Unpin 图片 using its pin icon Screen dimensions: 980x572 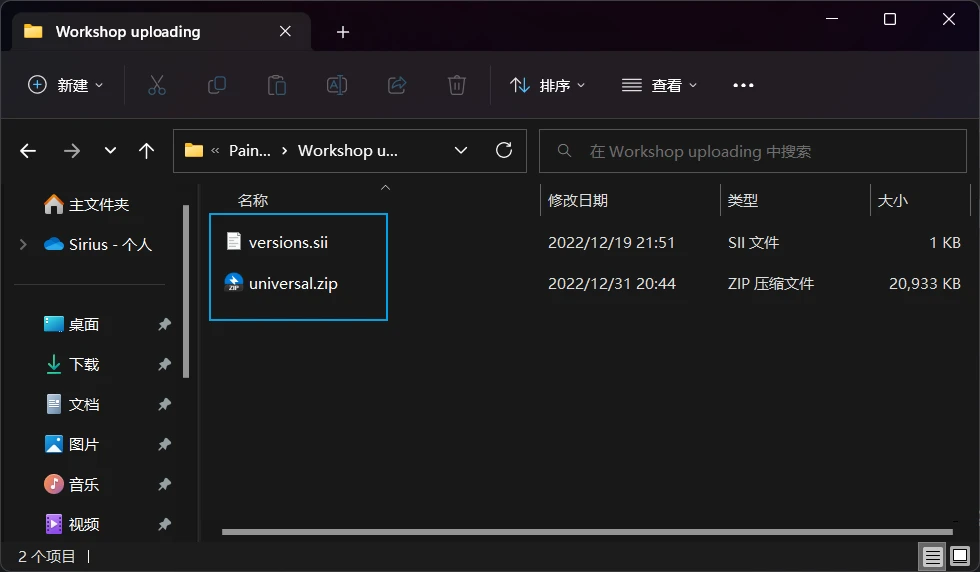tap(164, 444)
